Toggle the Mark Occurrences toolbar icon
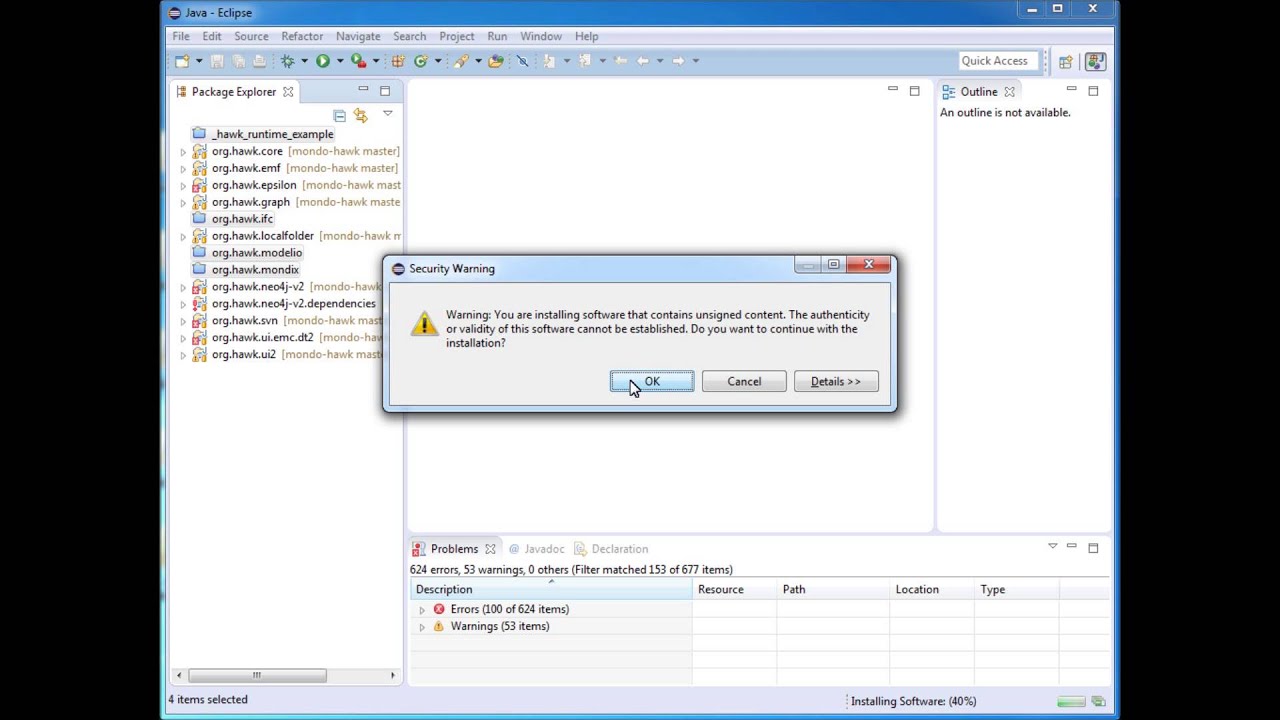Screen dimensions: 1280x720 [x=522, y=61]
